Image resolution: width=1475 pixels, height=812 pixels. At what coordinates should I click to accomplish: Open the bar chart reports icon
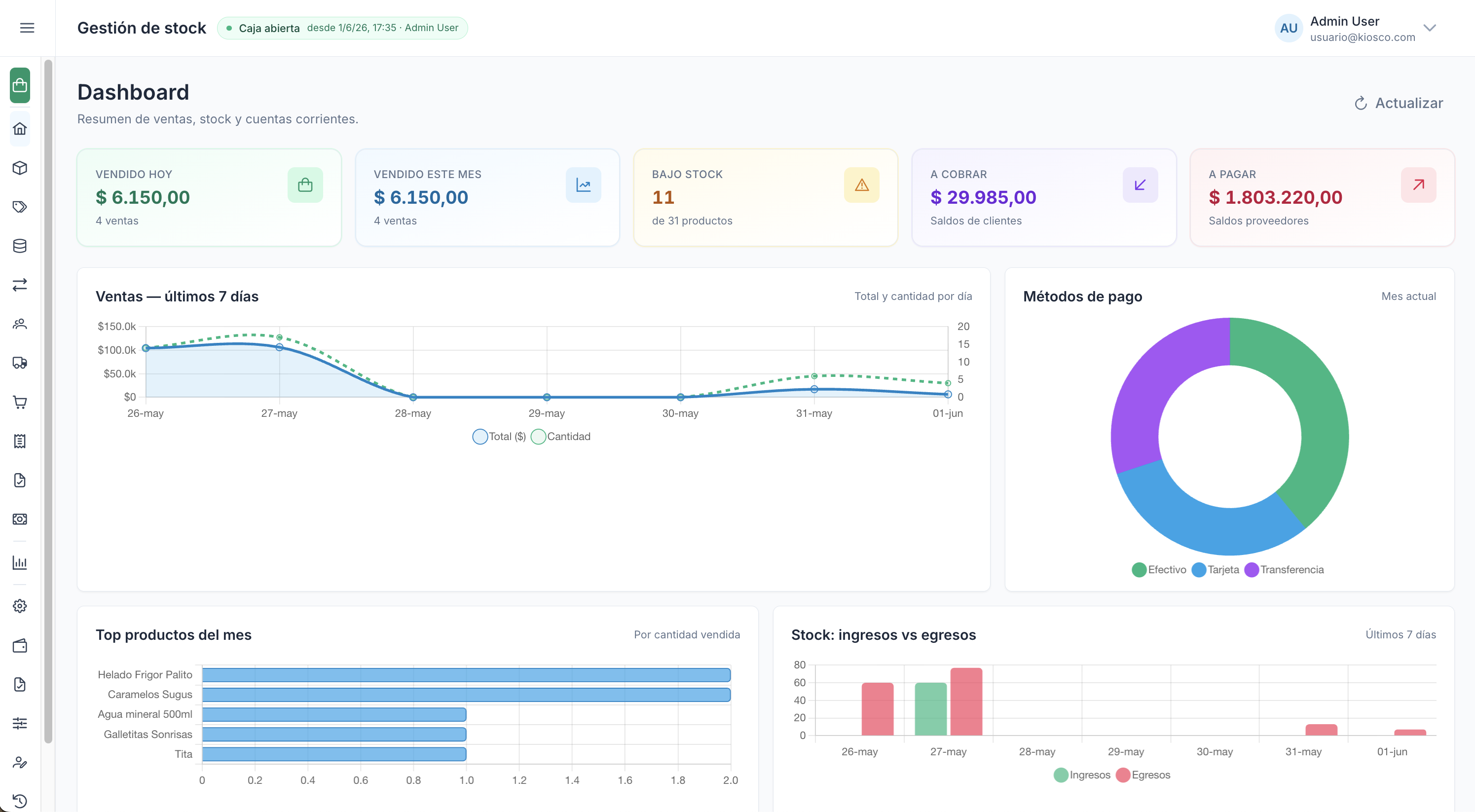point(20,562)
